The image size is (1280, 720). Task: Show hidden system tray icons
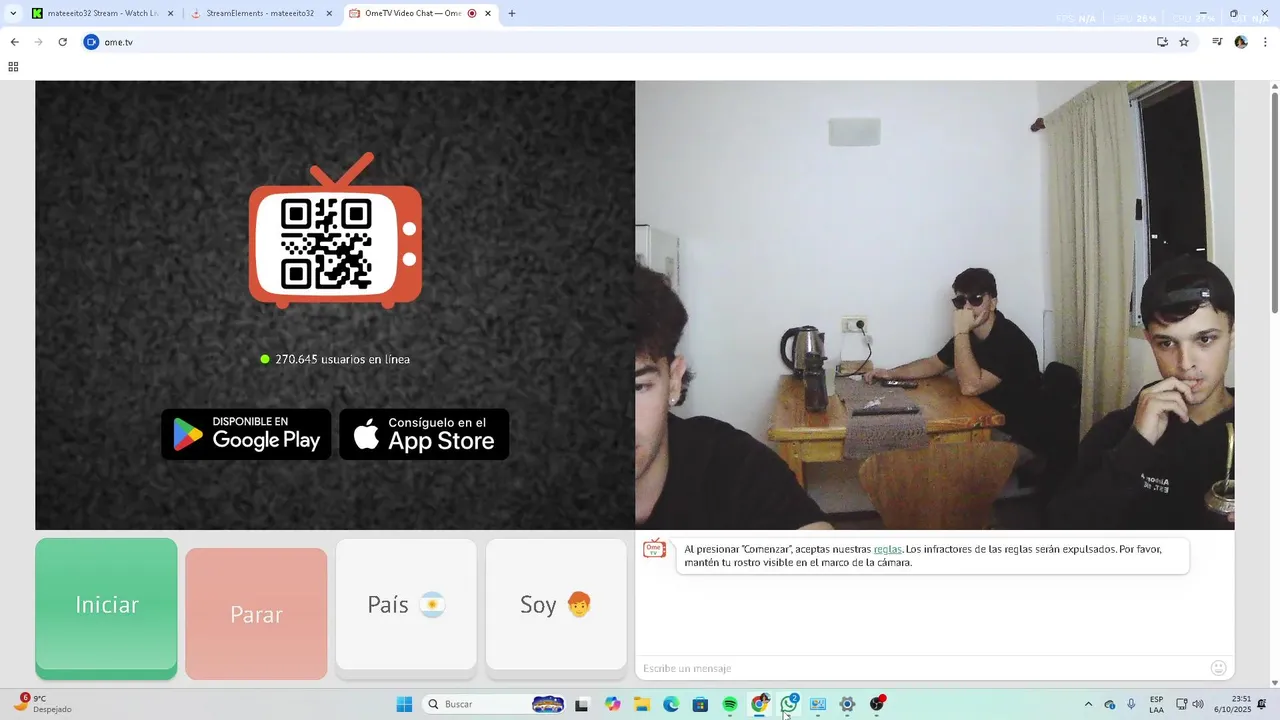click(1088, 705)
